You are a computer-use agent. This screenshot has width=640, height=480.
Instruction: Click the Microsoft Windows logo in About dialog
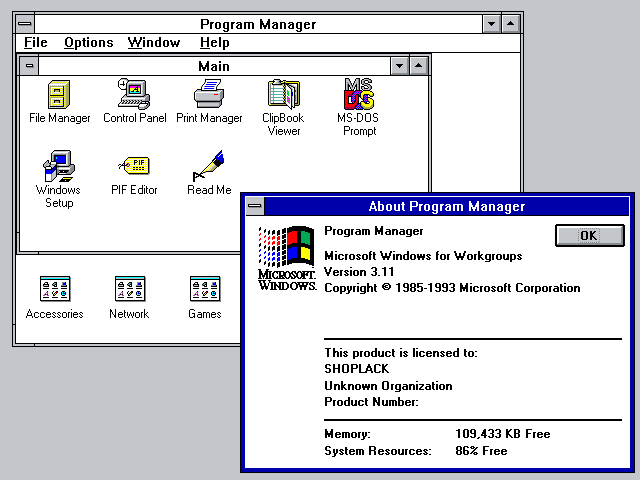(287, 258)
